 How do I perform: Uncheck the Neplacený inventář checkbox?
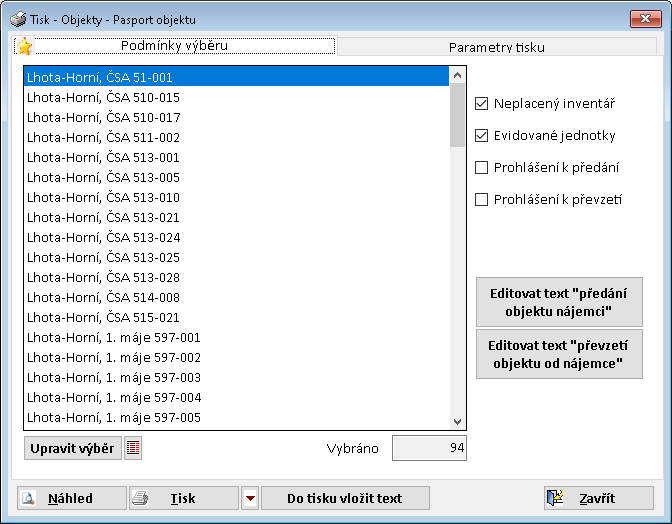pyautogui.click(x=482, y=103)
